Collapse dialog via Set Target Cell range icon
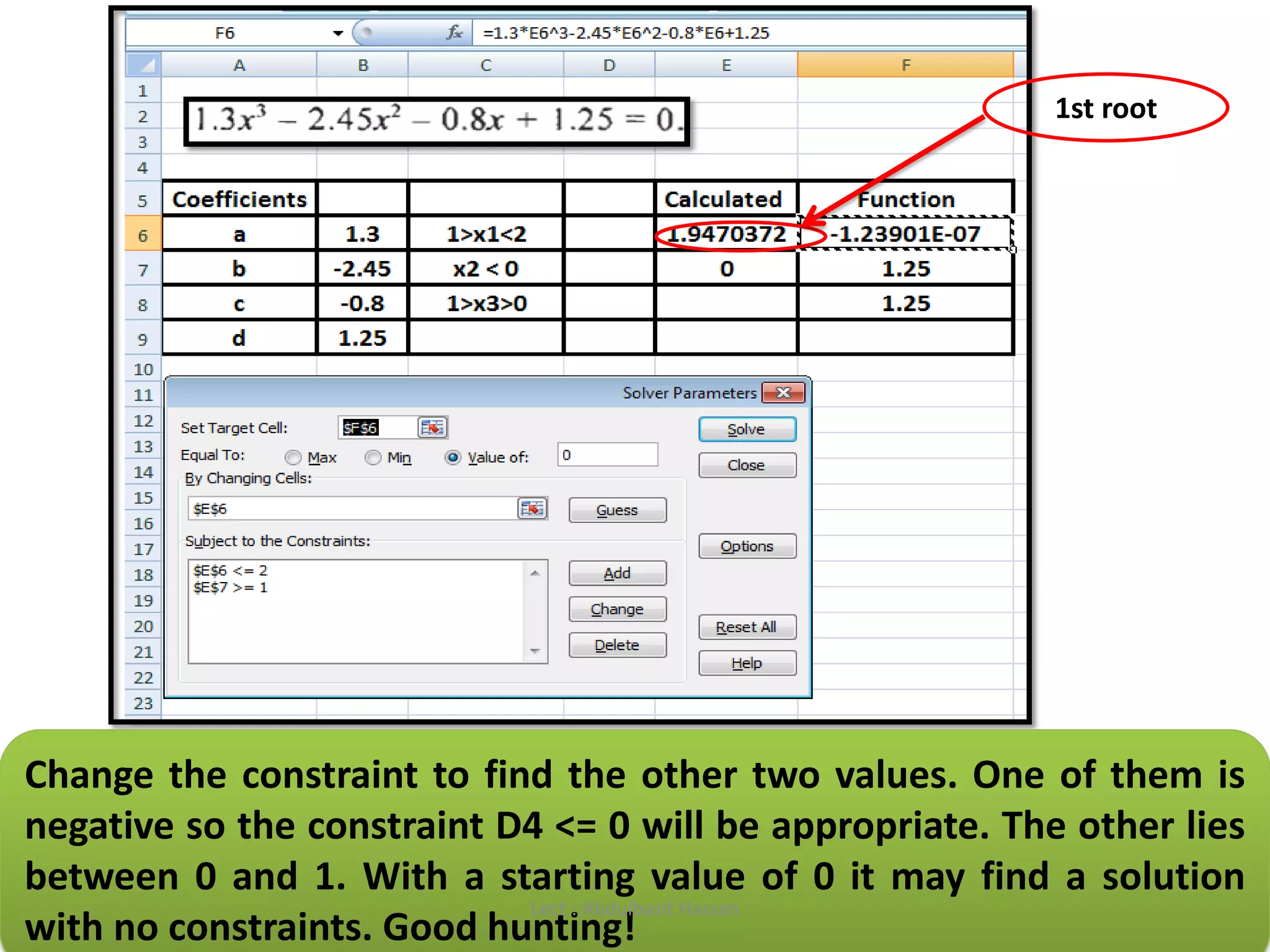Screen dimensions: 1270x952 click(x=432, y=427)
